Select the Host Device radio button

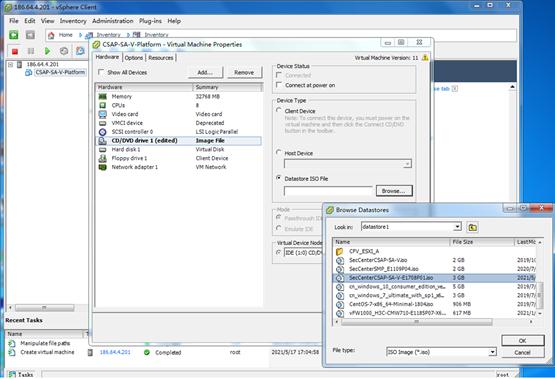click(279, 153)
